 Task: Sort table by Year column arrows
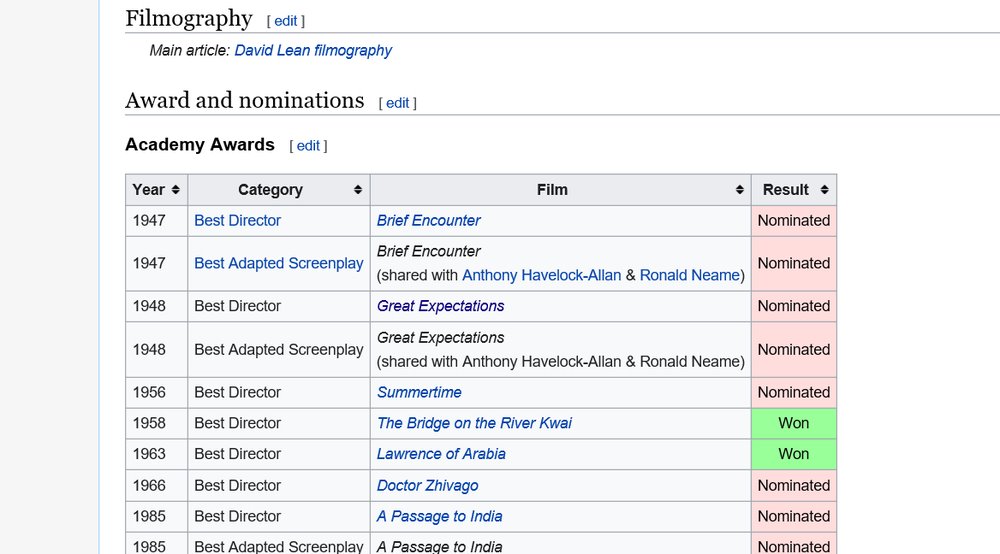[176, 190]
